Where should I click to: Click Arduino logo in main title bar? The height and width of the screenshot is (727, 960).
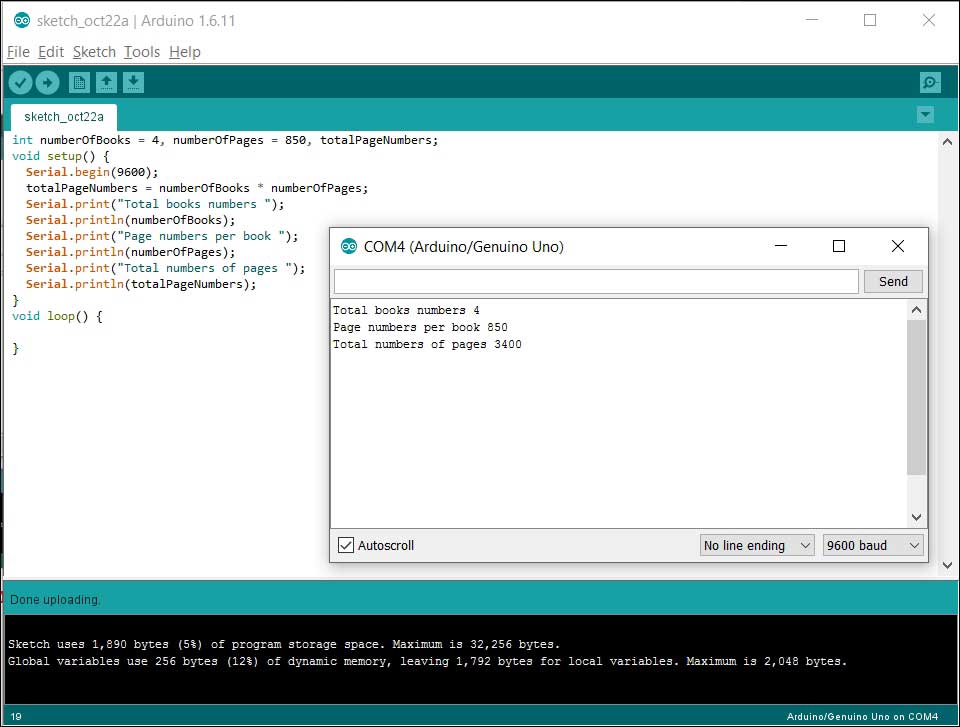21,20
